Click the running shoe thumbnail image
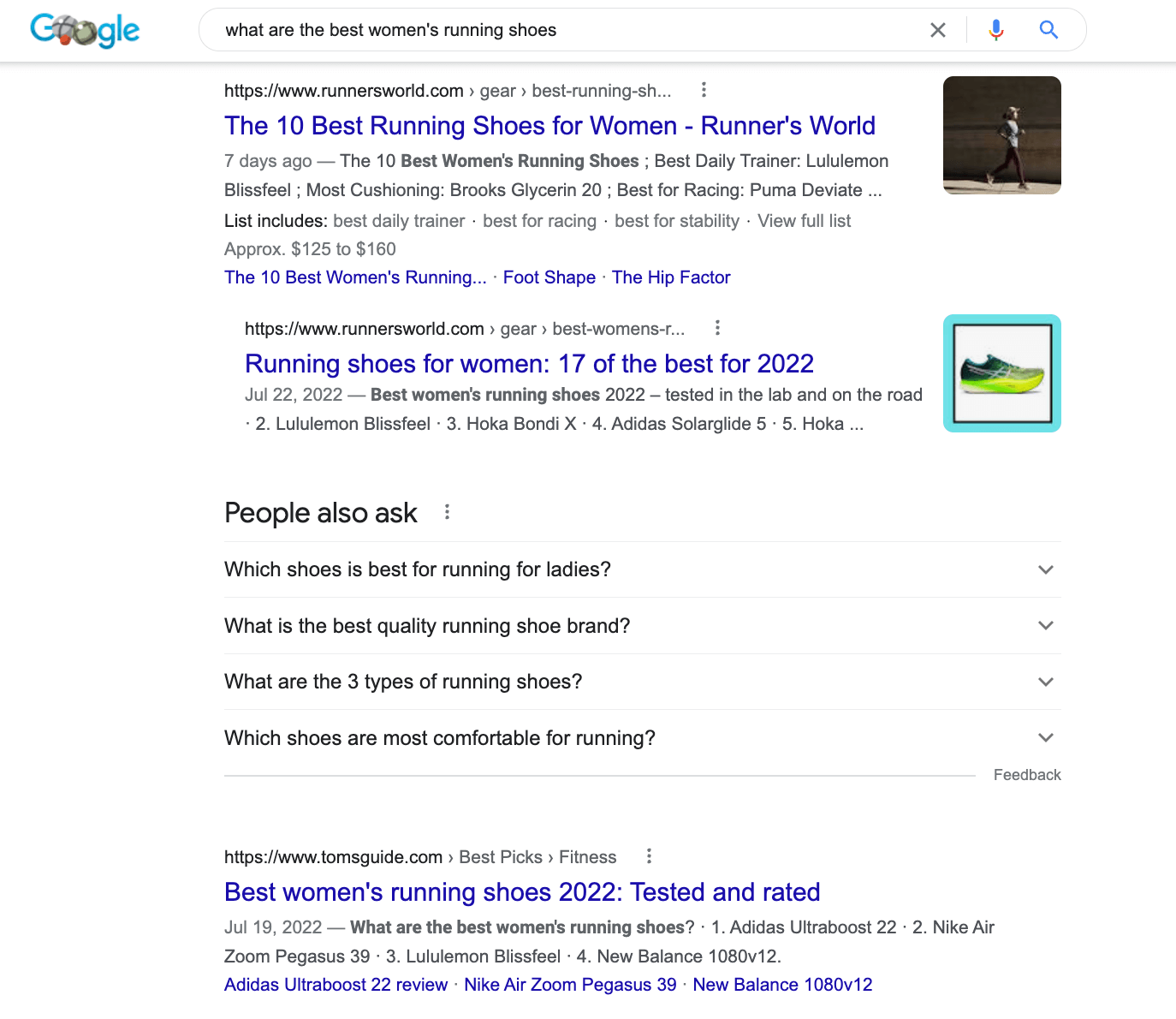 (1001, 373)
